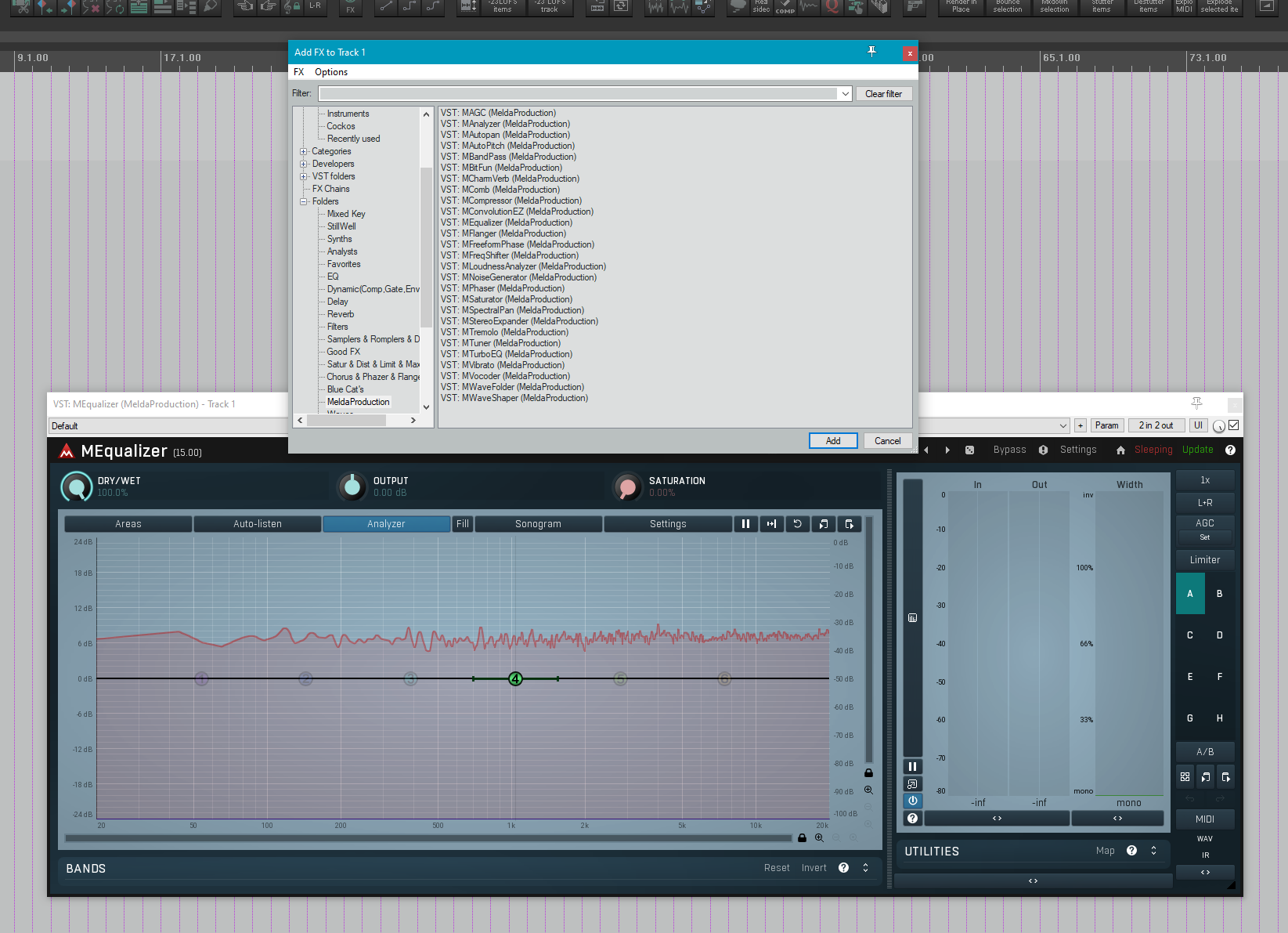Click the Add button
The width and height of the screenshot is (1288, 933).
tap(833, 441)
